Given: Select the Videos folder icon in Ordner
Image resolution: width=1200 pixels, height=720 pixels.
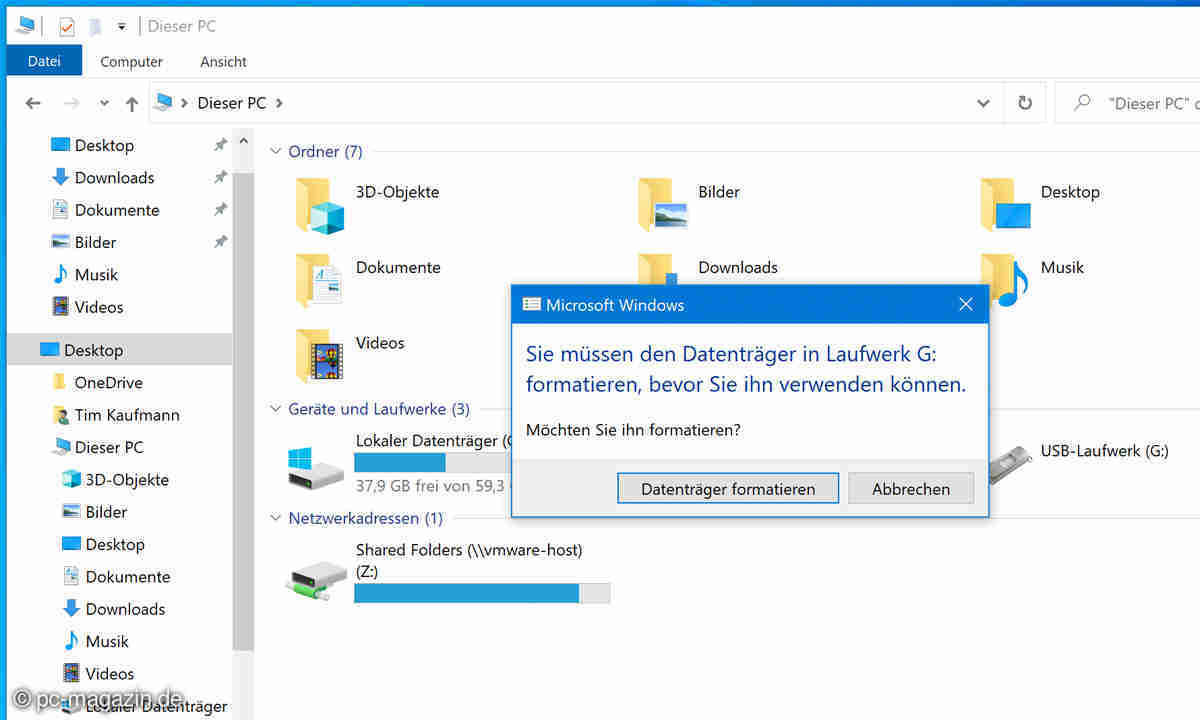Looking at the screenshot, I should tap(320, 355).
